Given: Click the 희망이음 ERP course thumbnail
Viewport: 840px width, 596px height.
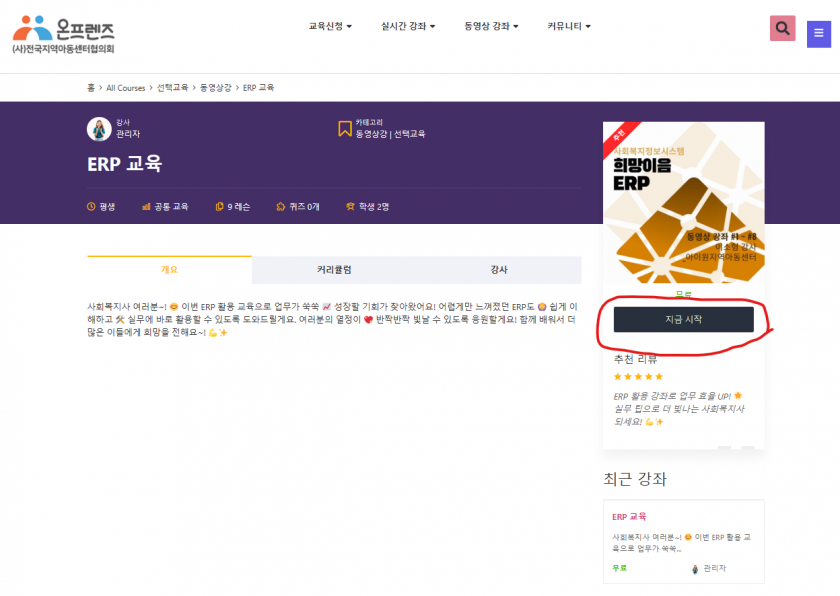Looking at the screenshot, I should click(x=684, y=202).
